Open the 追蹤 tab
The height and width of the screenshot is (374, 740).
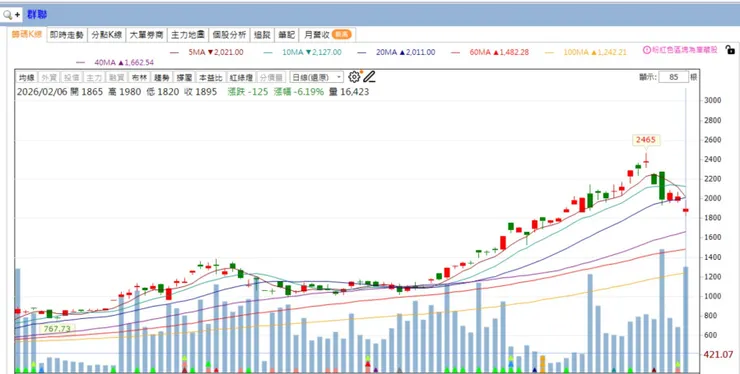[262, 34]
